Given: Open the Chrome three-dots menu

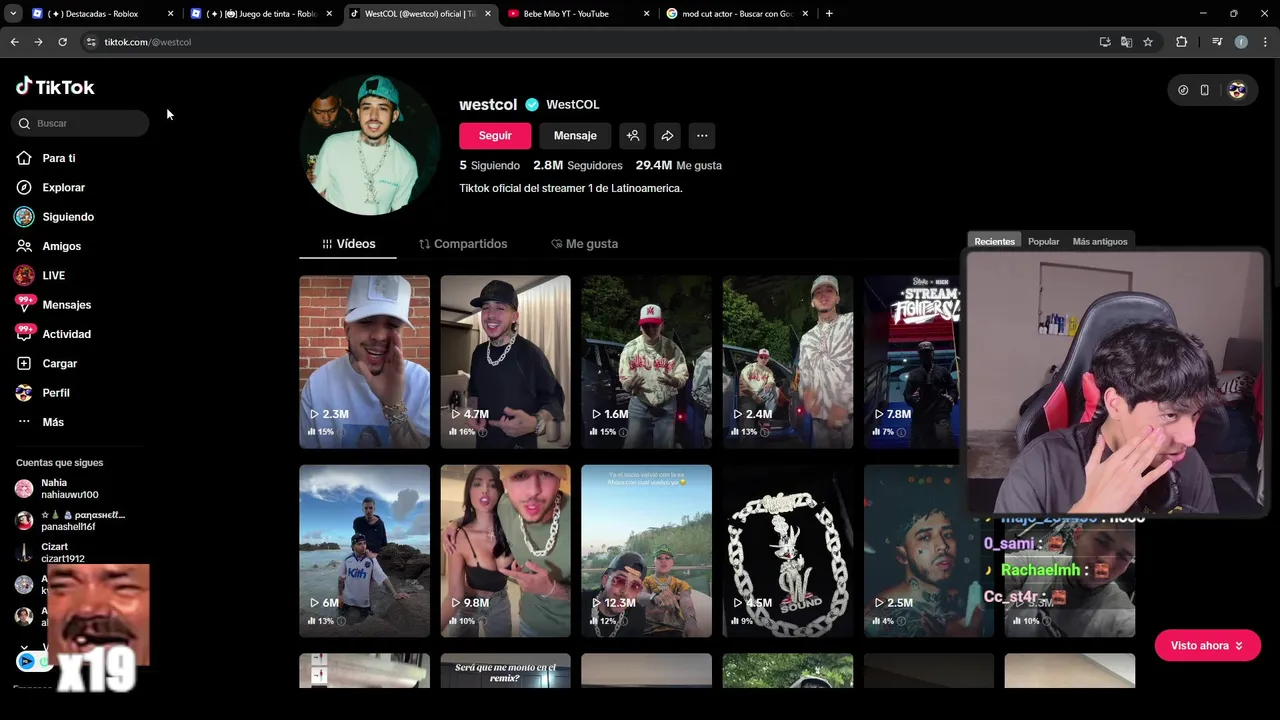Looking at the screenshot, I should coord(1265,42).
